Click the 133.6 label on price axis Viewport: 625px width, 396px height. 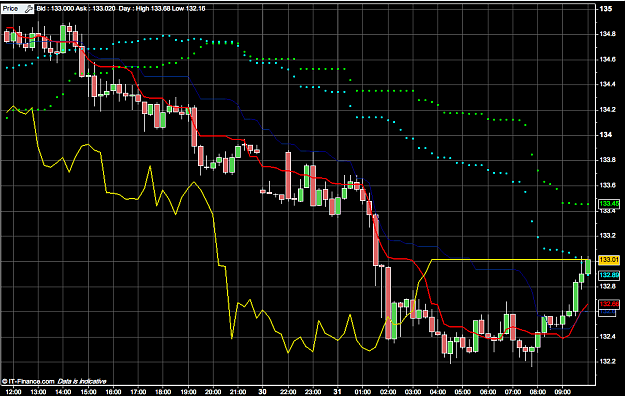[x=607, y=185]
